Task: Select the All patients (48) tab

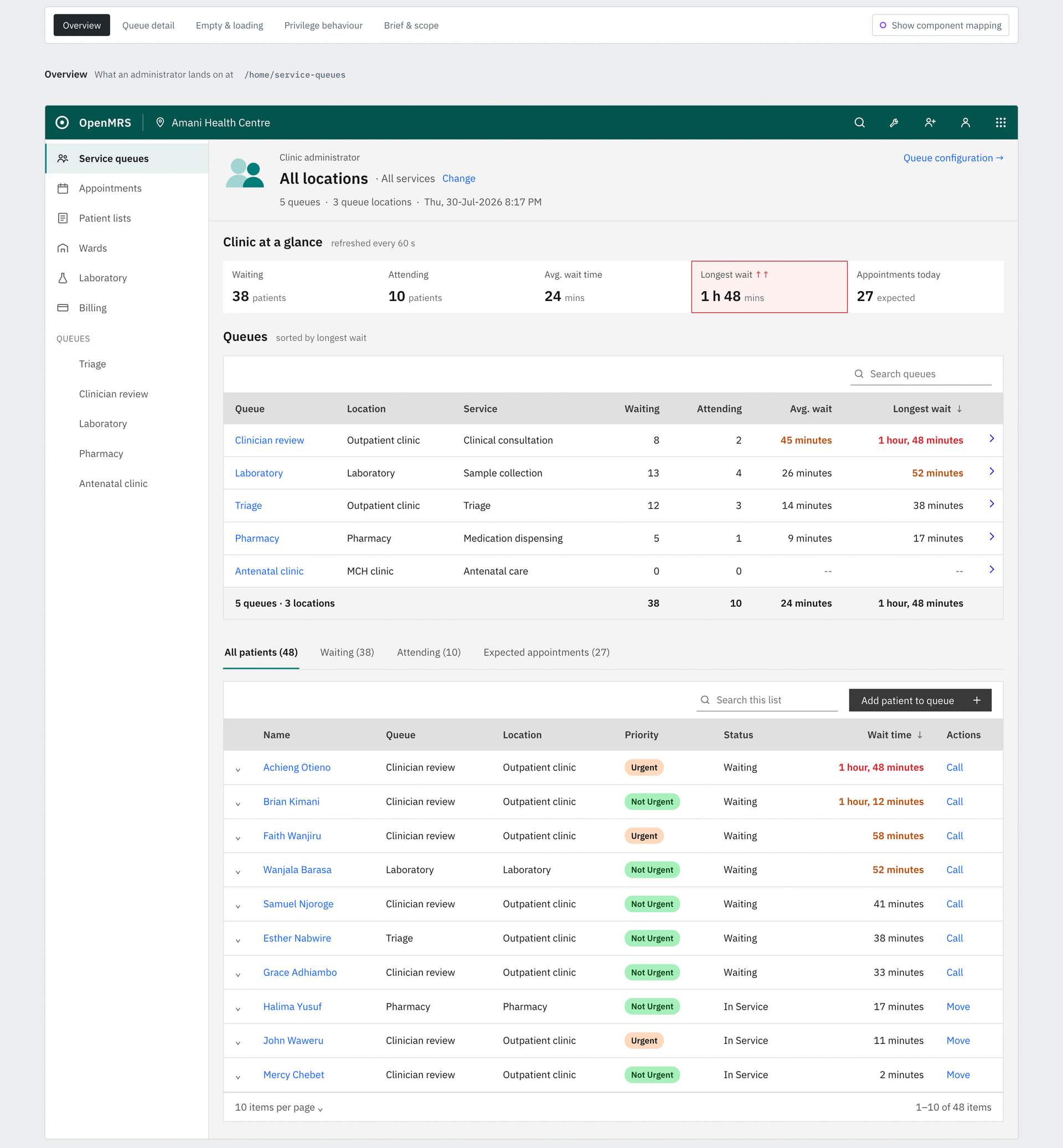Action: pos(261,652)
